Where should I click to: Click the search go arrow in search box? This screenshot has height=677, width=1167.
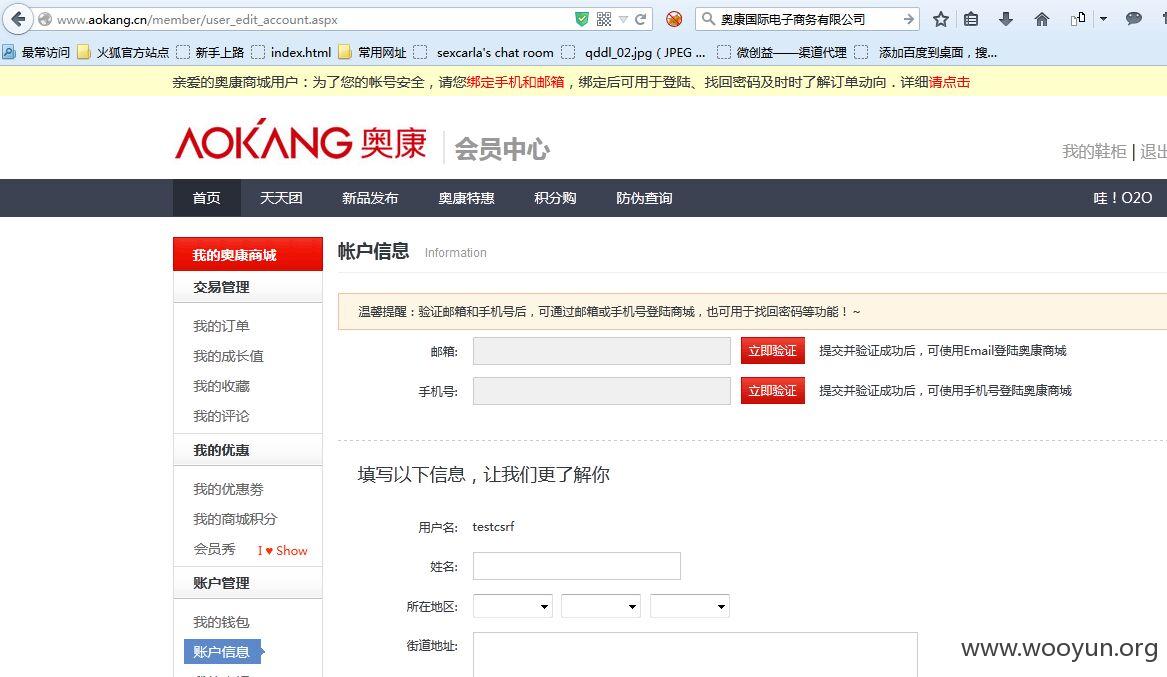908,19
